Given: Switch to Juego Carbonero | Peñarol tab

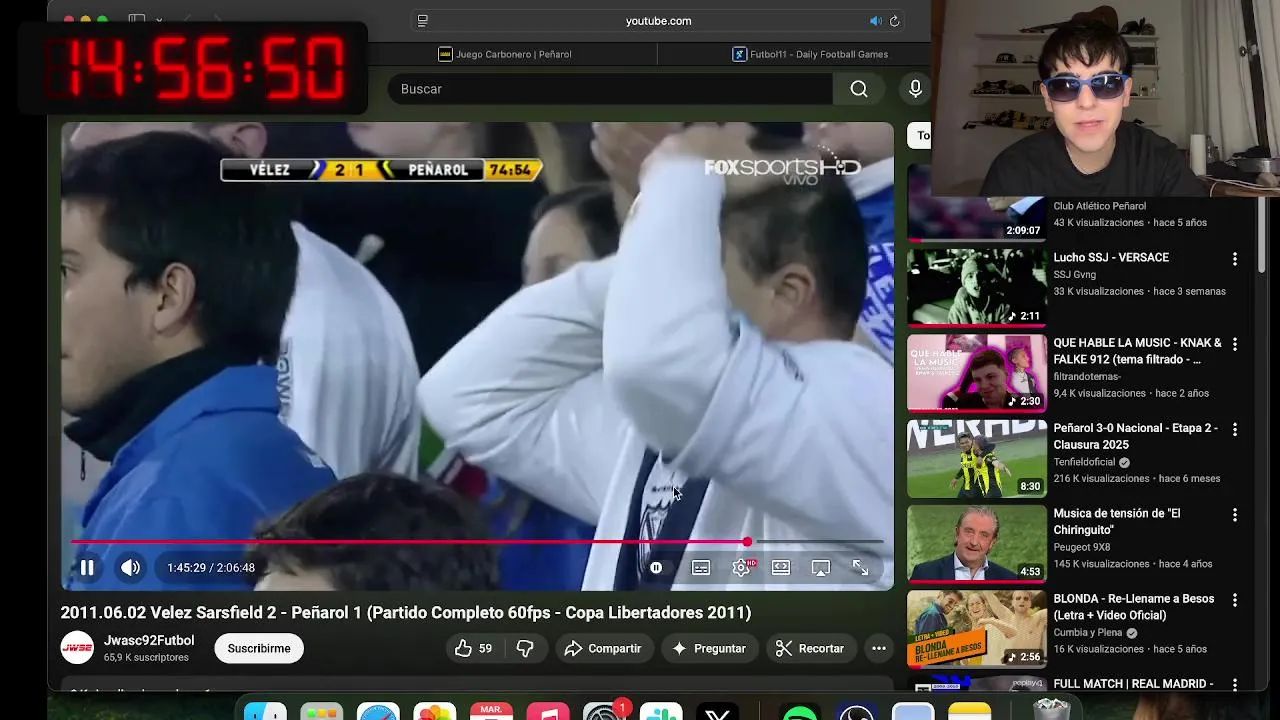Looking at the screenshot, I should coord(505,54).
